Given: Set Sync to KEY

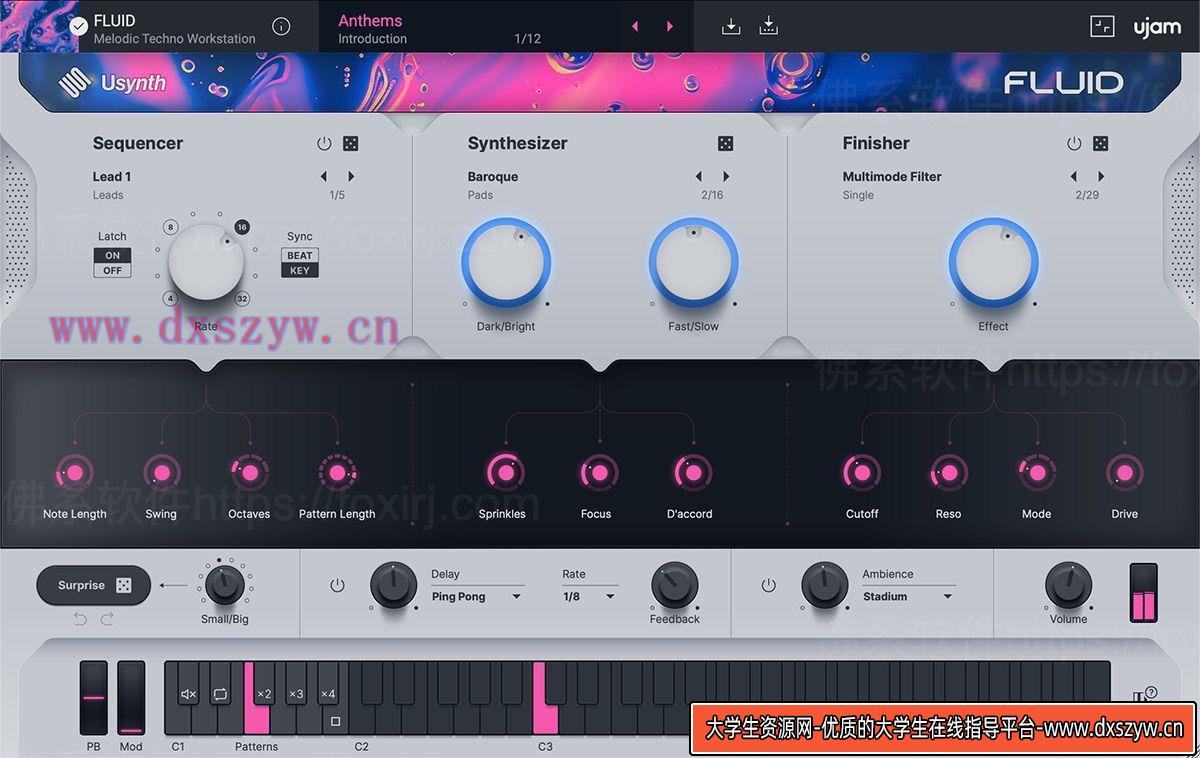Looking at the screenshot, I should (x=300, y=270).
